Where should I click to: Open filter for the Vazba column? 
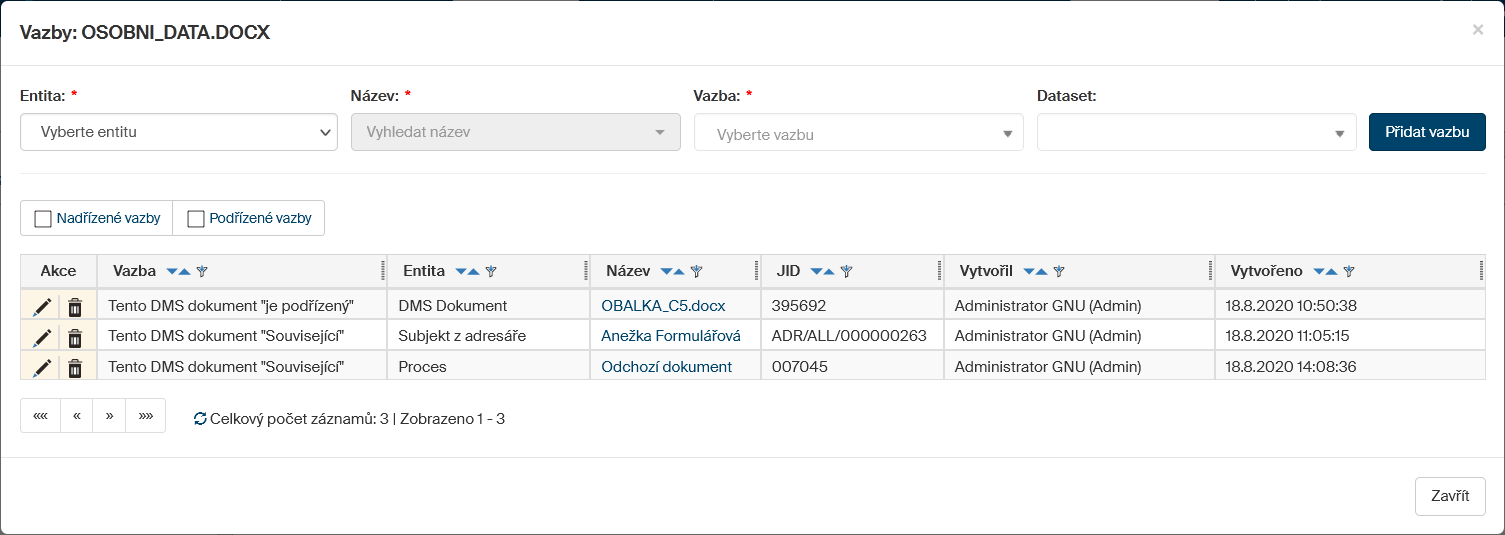click(202, 271)
